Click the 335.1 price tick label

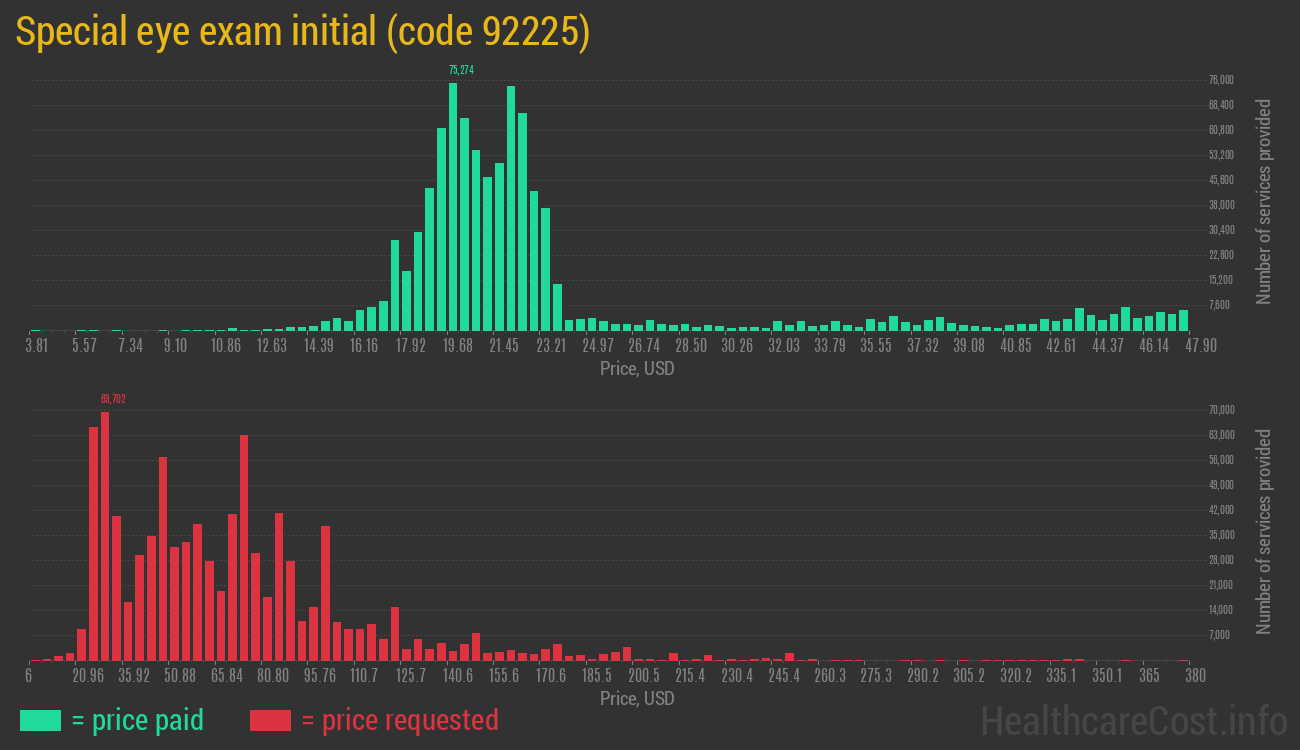click(1062, 676)
